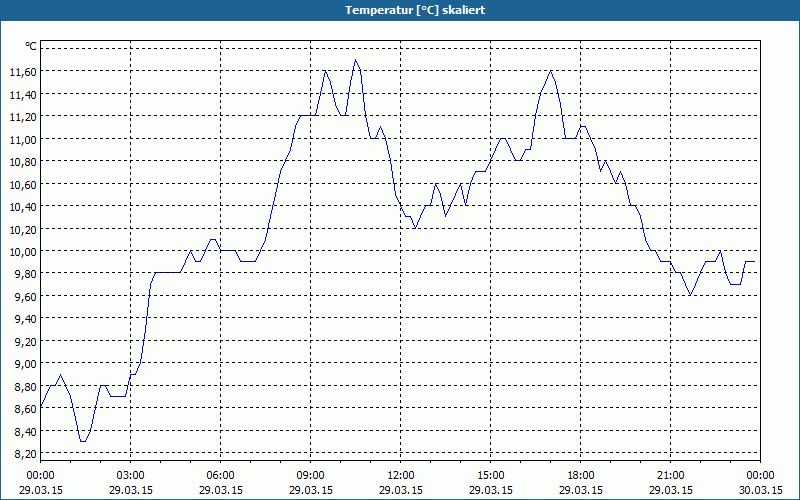Select the 21:00 time label
The width and height of the screenshot is (800, 500).
coord(670,476)
